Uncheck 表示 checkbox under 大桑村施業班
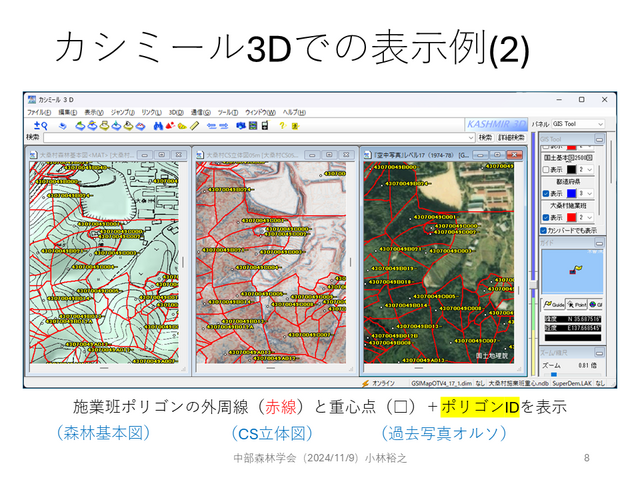 point(546,217)
